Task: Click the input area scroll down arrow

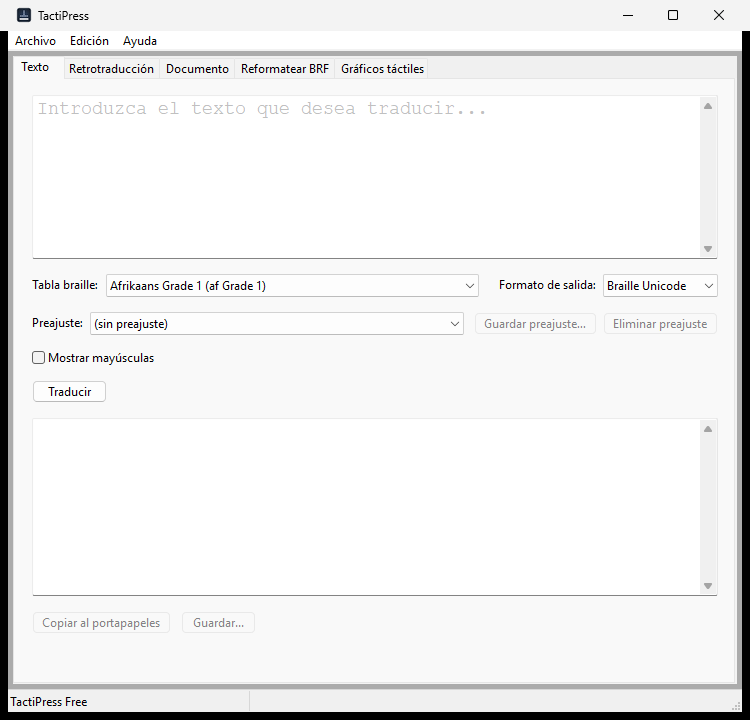Action: 708,249
